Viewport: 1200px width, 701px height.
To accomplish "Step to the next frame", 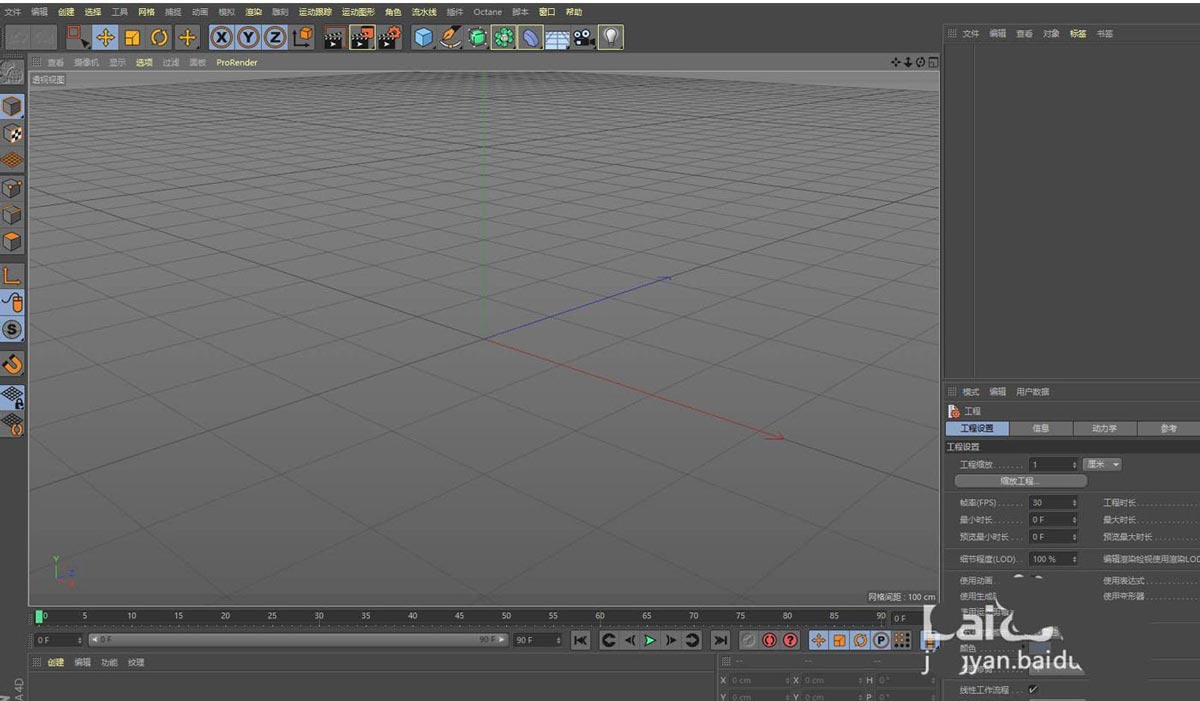I will (x=671, y=640).
